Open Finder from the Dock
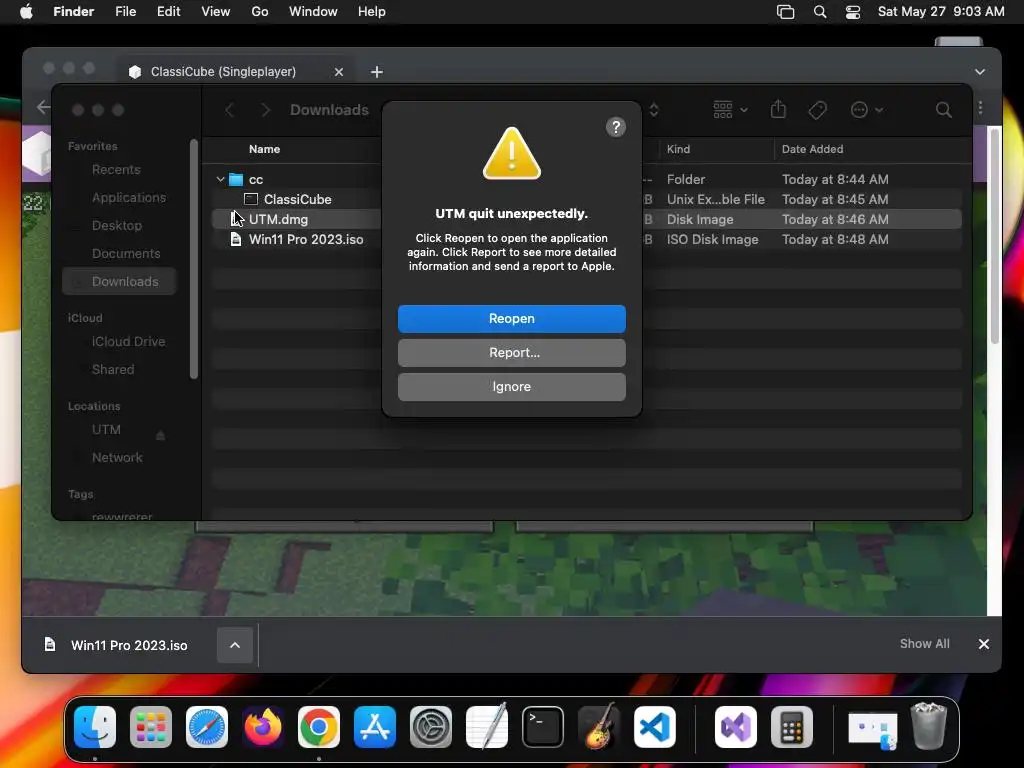Image resolution: width=1024 pixels, height=768 pixels. click(x=95, y=727)
